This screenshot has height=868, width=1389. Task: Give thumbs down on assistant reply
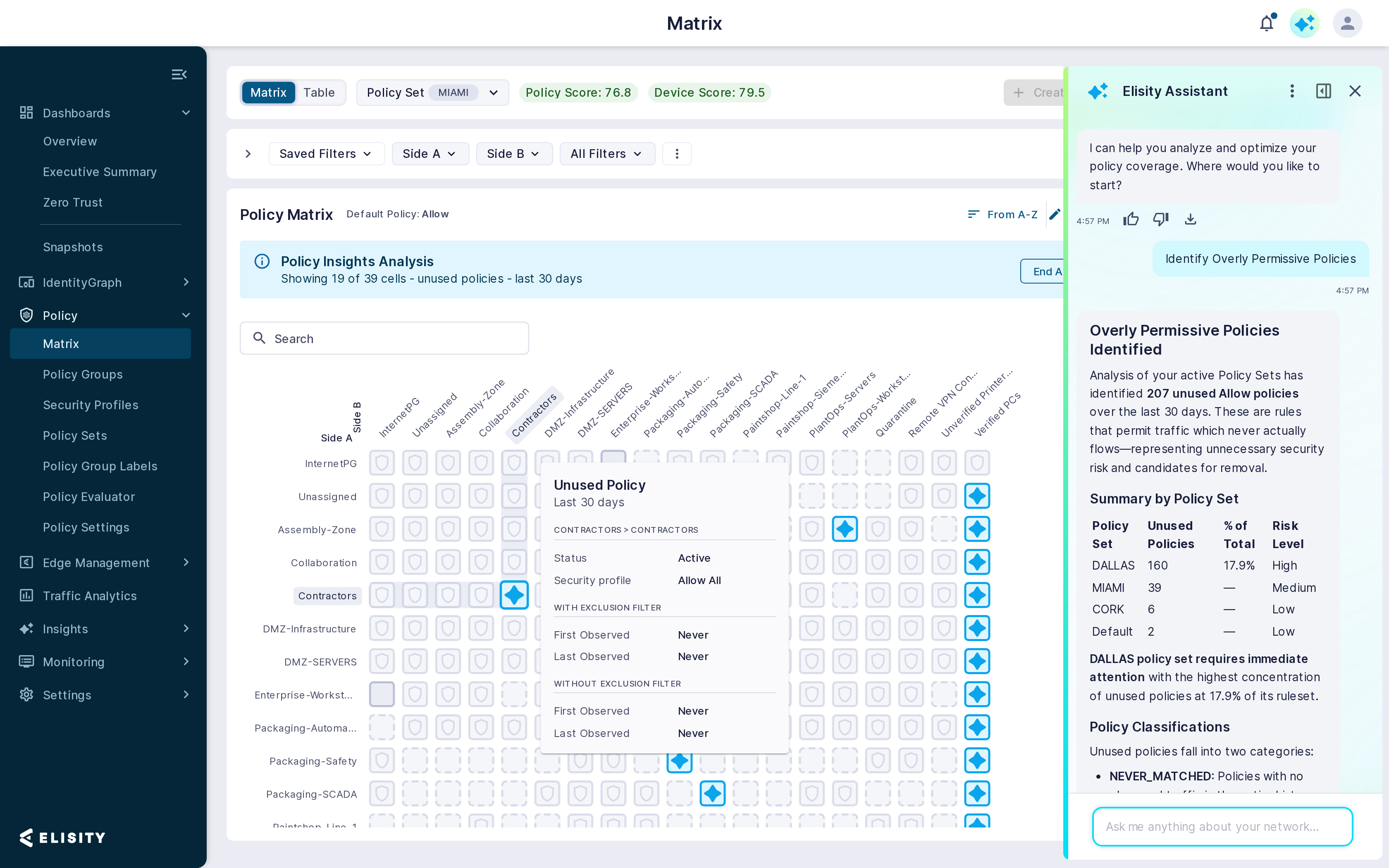pyautogui.click(x=1160, y=219)
